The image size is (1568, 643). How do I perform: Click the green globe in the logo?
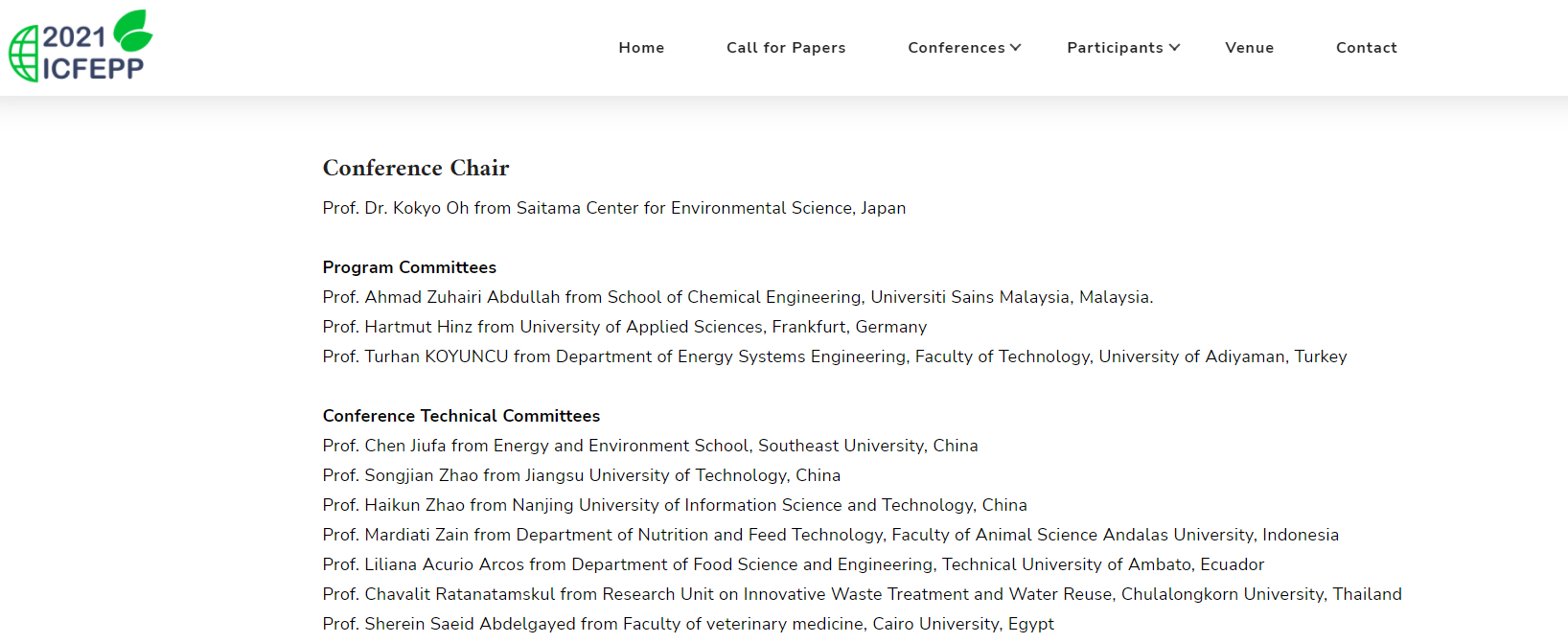pyautogui.click(x=24, y=54)
